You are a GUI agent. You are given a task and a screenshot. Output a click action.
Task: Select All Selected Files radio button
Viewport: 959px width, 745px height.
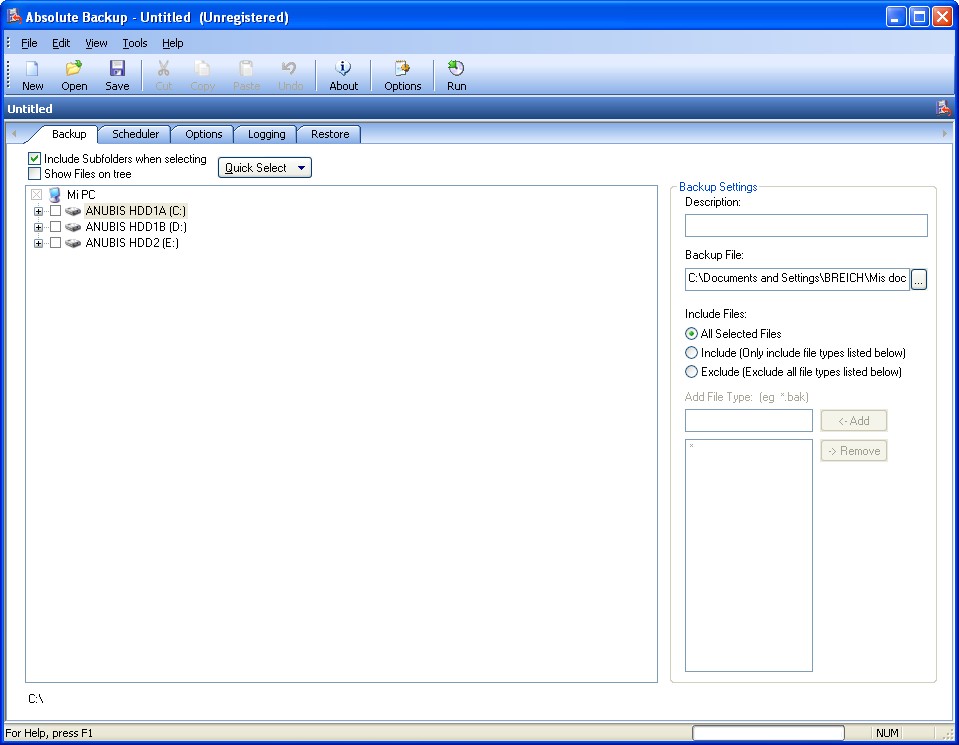(x=691, y=333)
